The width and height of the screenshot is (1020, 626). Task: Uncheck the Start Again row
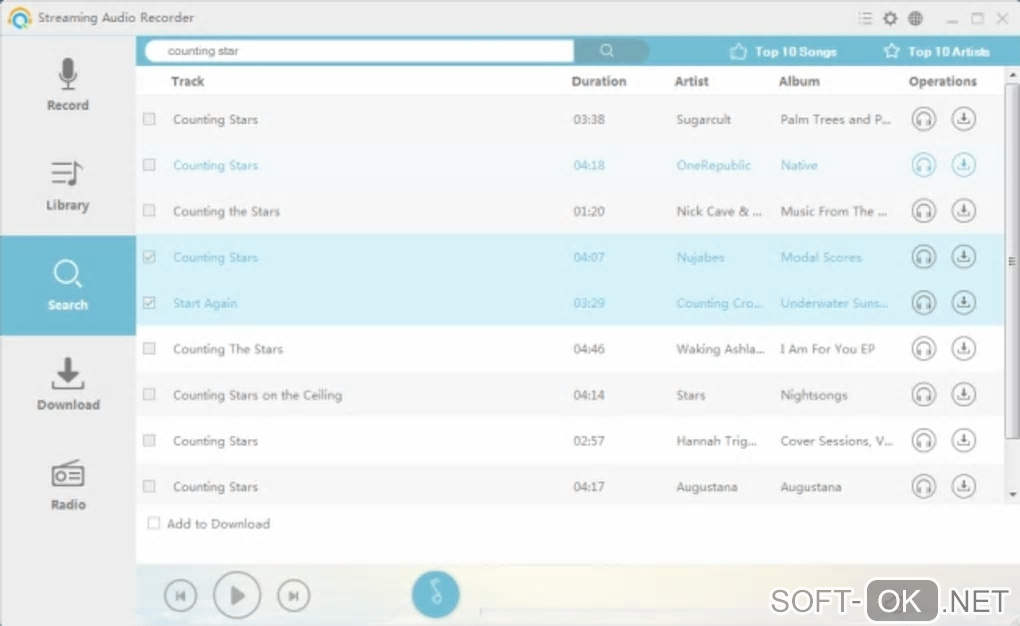(x=149, y=303)
